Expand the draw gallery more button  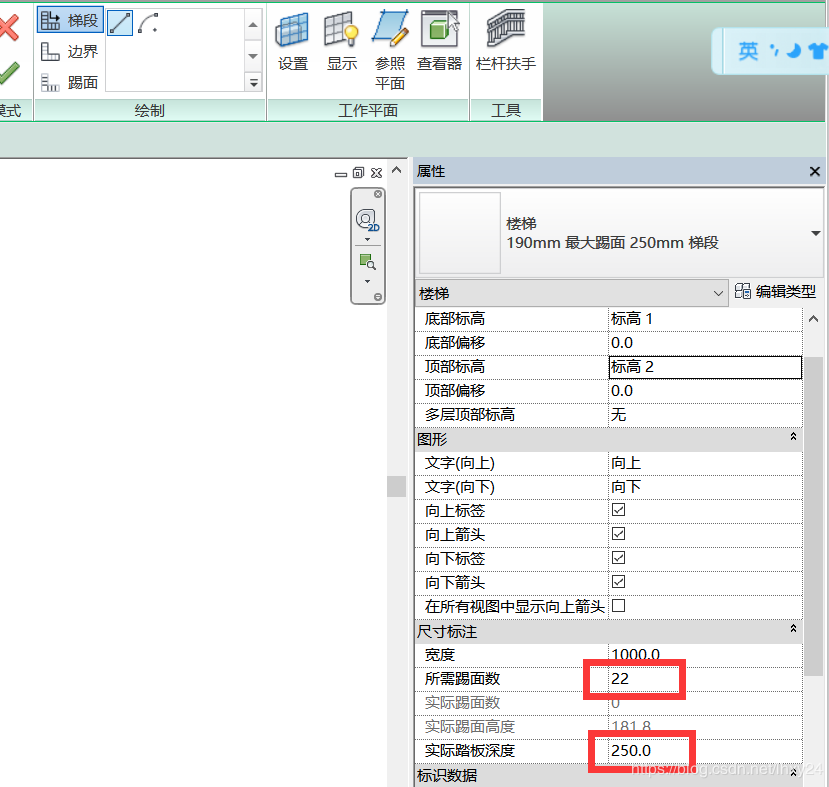point(253,83)
